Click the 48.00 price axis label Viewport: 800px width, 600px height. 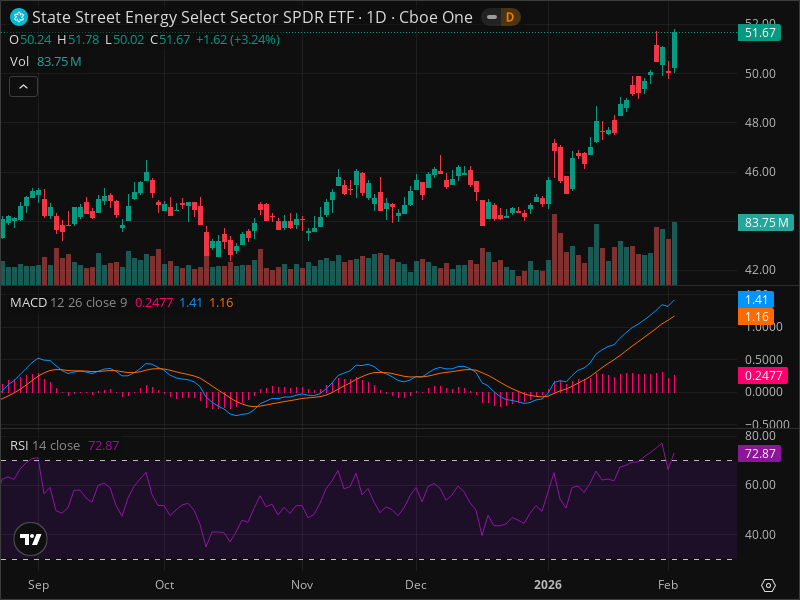point(760,123)
